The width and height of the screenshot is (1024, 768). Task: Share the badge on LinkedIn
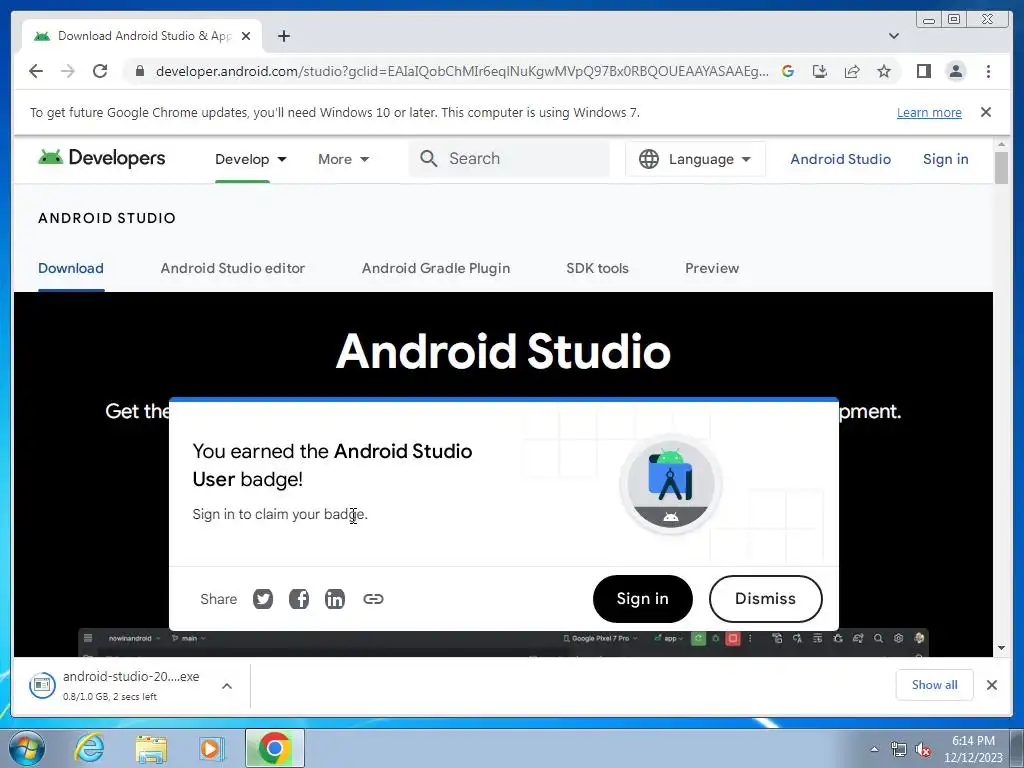(x=335, y=599)
